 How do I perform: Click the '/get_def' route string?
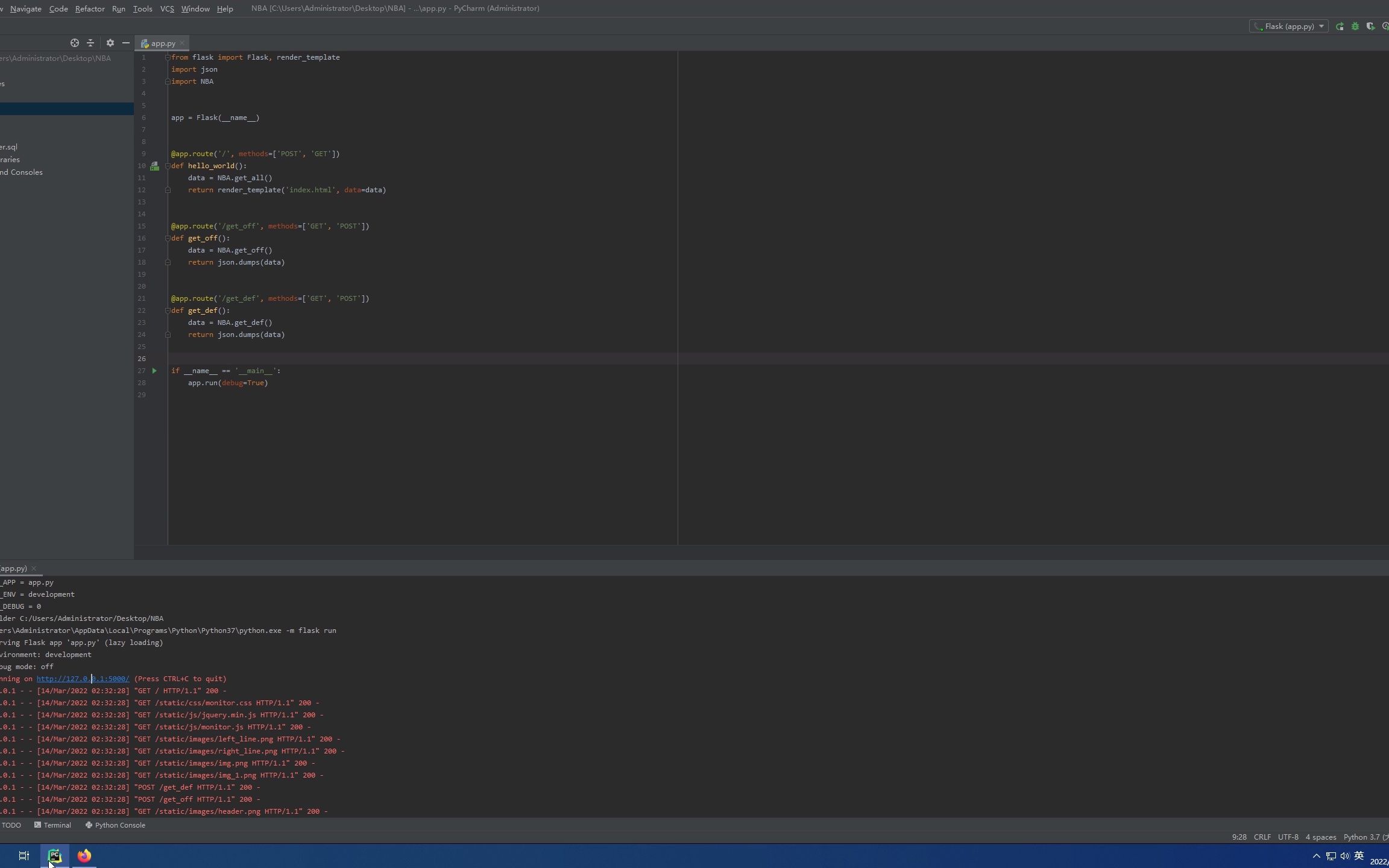(x=241, y=298)
